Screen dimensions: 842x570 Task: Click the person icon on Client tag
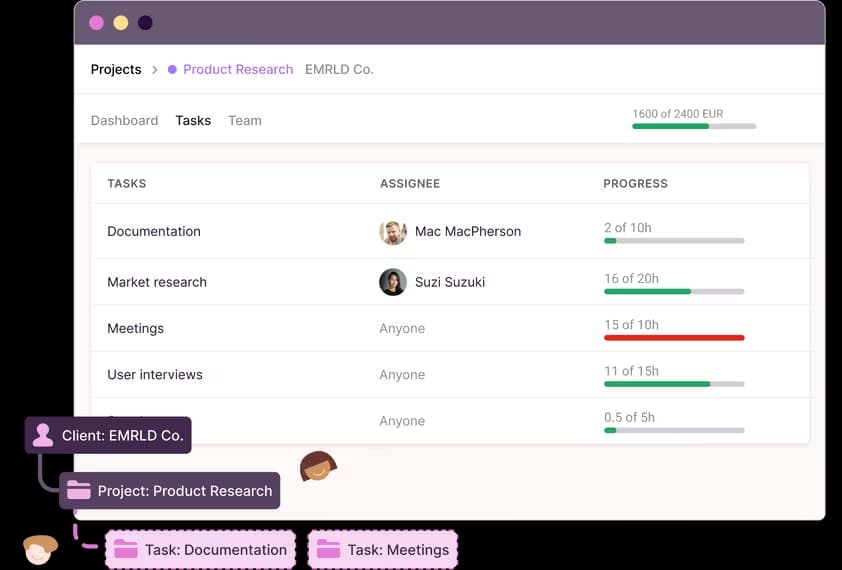43,435
